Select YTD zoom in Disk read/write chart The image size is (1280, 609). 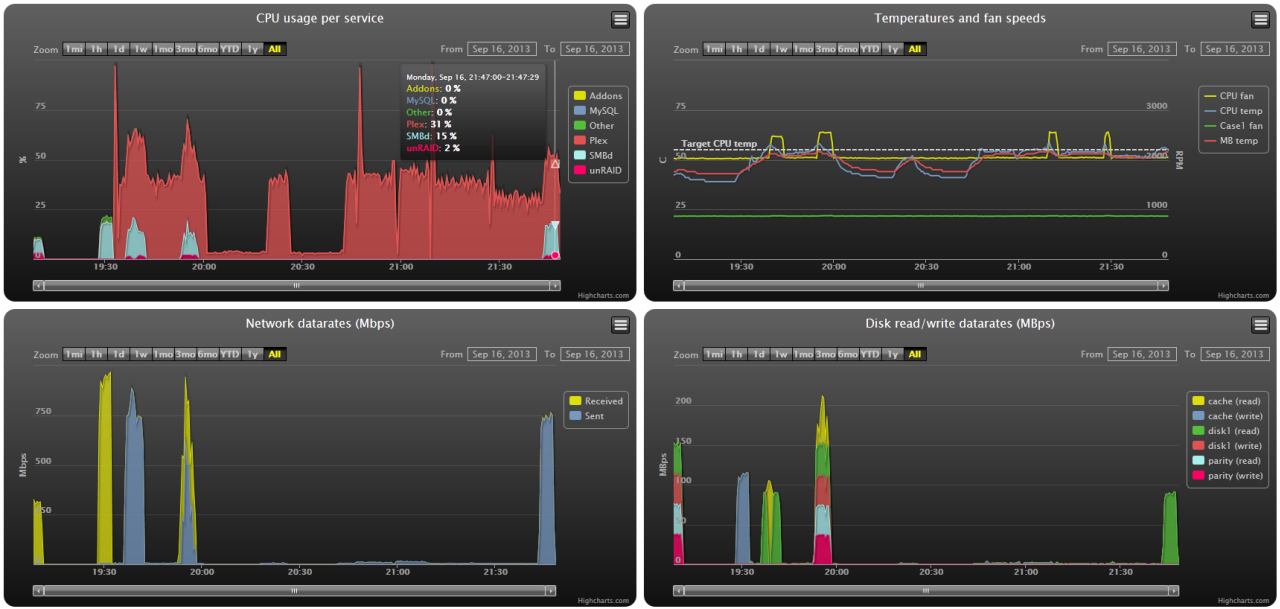point(870,354)
